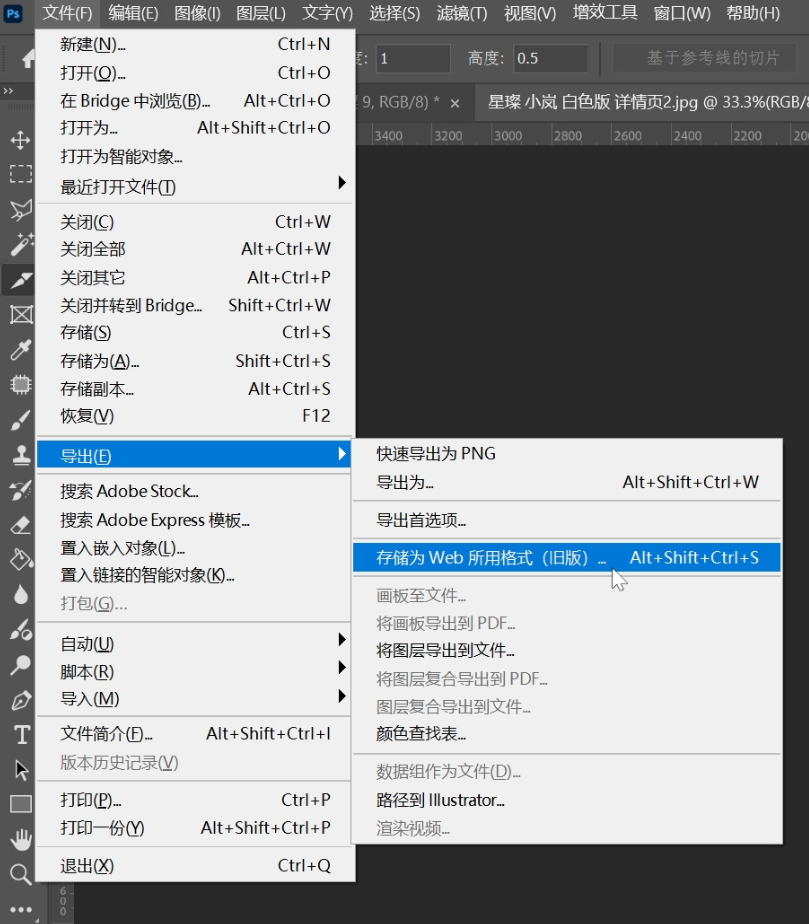809x924 pixels.
Task: Select the horizontal Type tool
Action: tap(20, 735)
